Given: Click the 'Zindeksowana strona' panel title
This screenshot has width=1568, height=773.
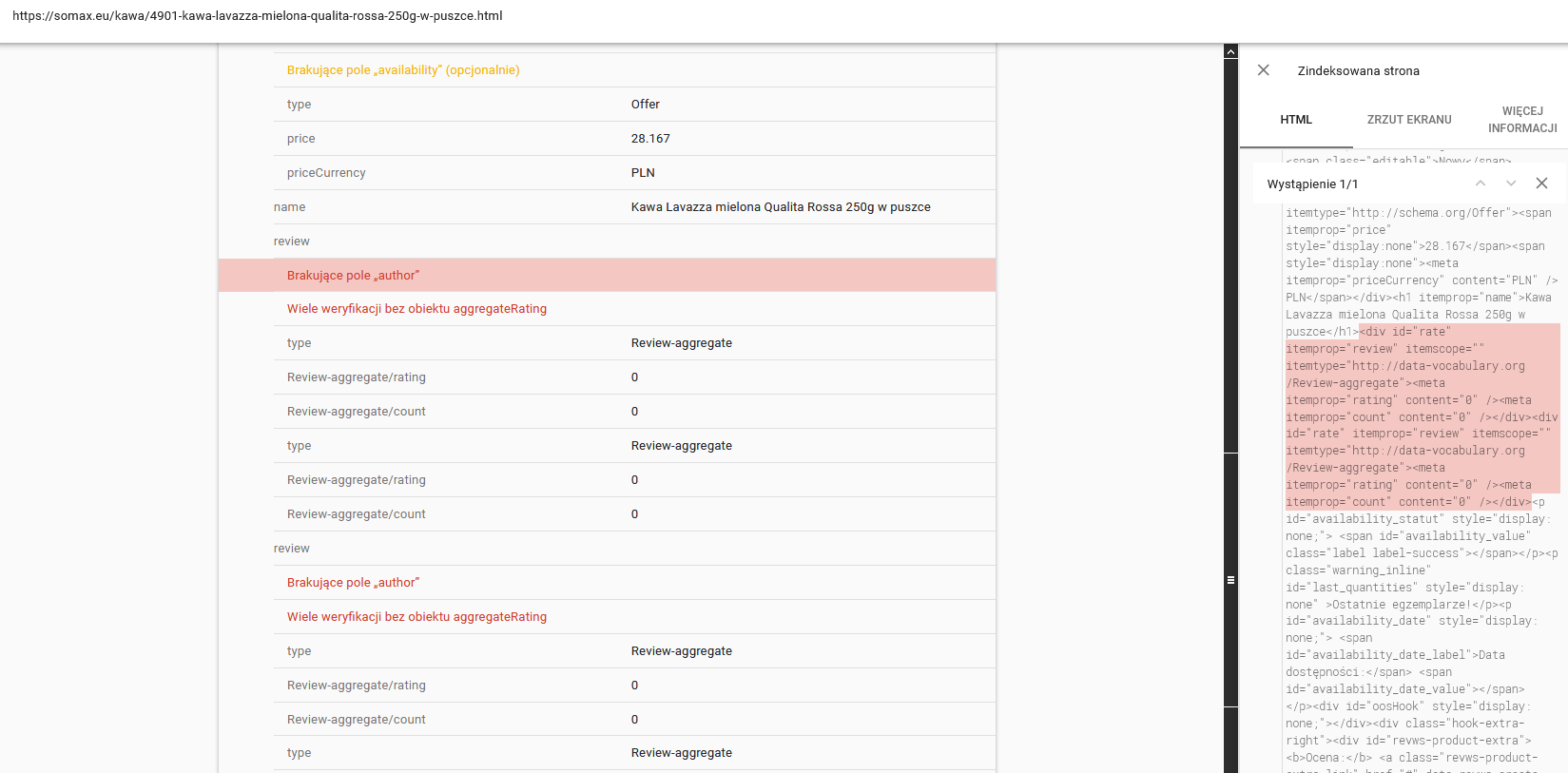Looking at the screenshot, I should [x=1358, y=71].
